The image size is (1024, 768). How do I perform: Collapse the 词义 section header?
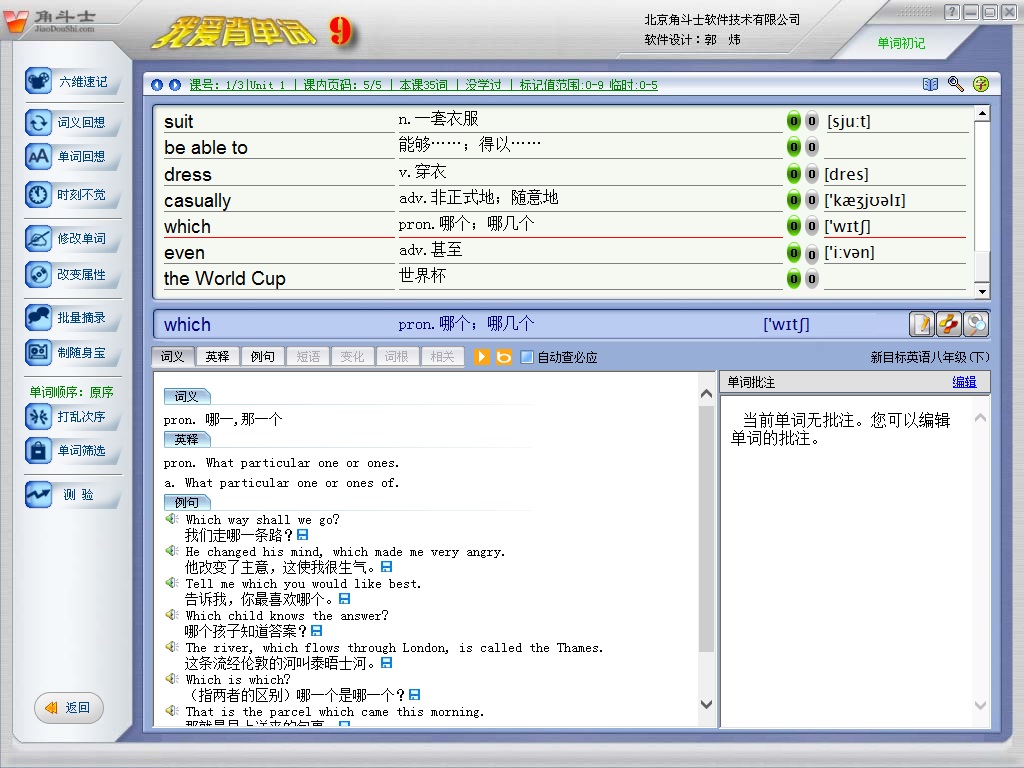(x=187, y=396)
